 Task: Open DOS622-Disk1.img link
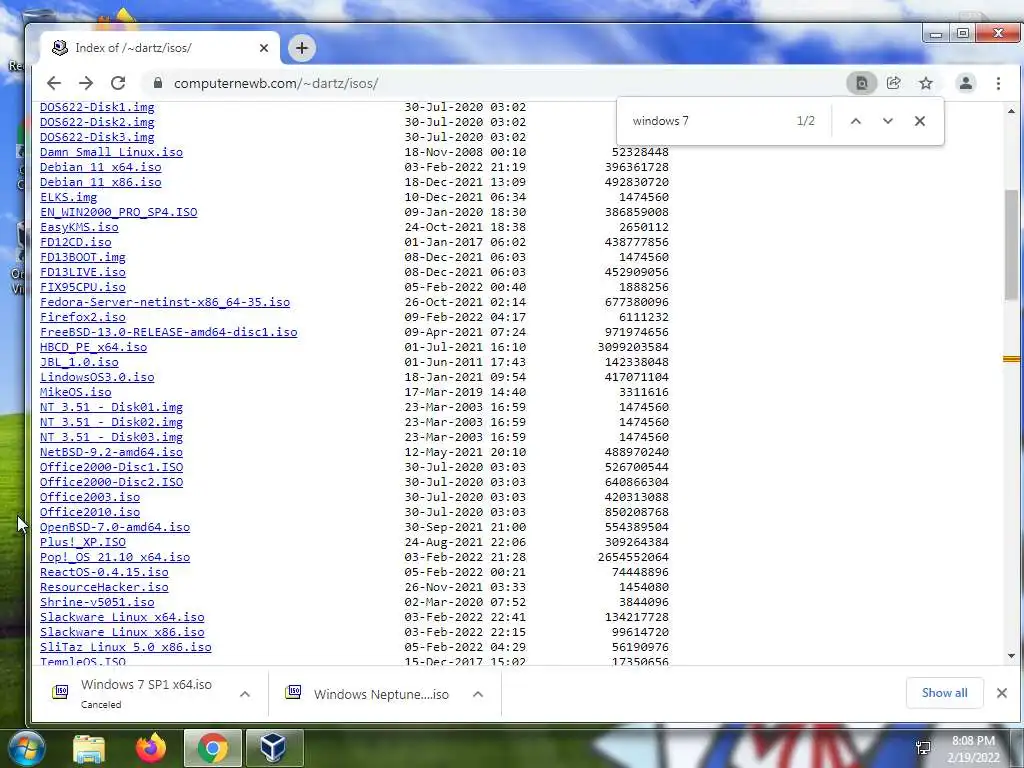pyautogui.click(x=97, y=107)
